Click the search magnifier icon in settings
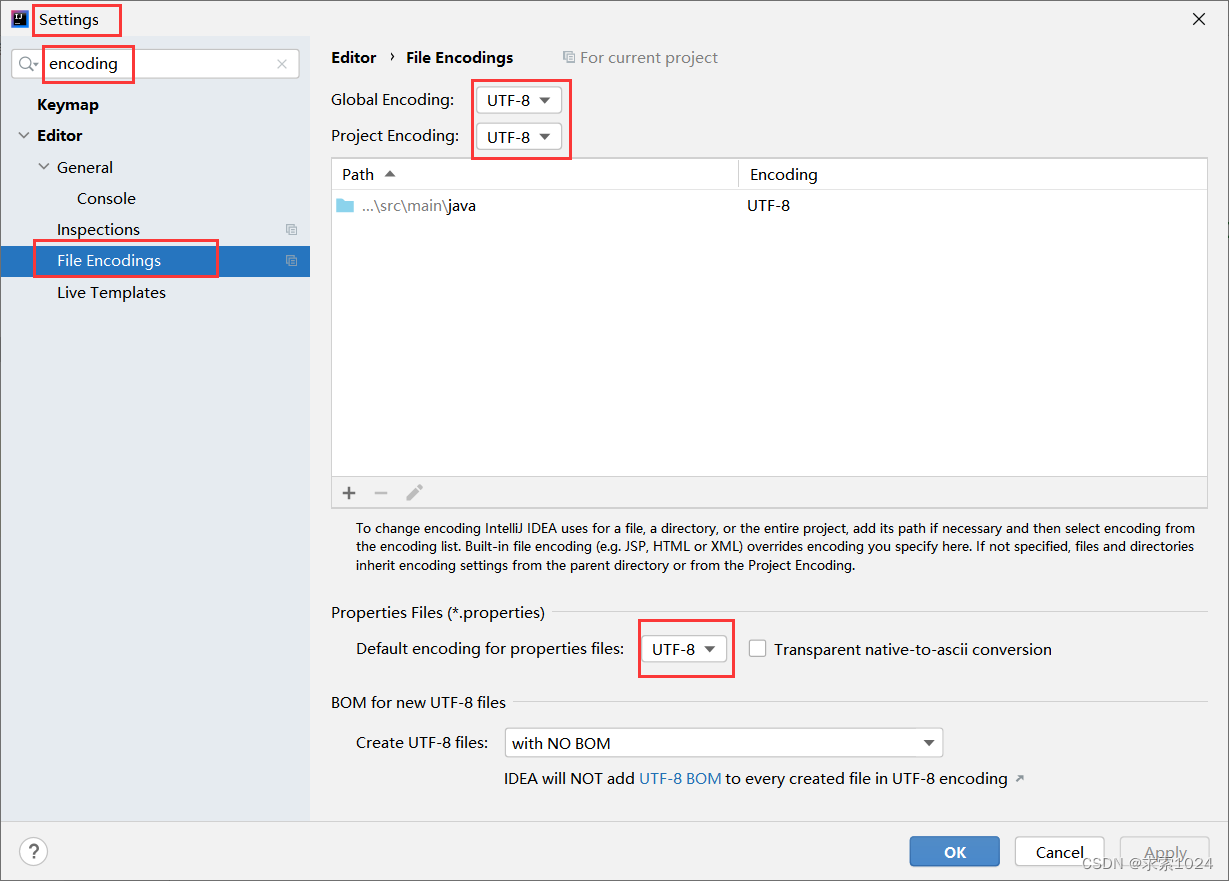1229x881 pixels. (x=28, y=64)
